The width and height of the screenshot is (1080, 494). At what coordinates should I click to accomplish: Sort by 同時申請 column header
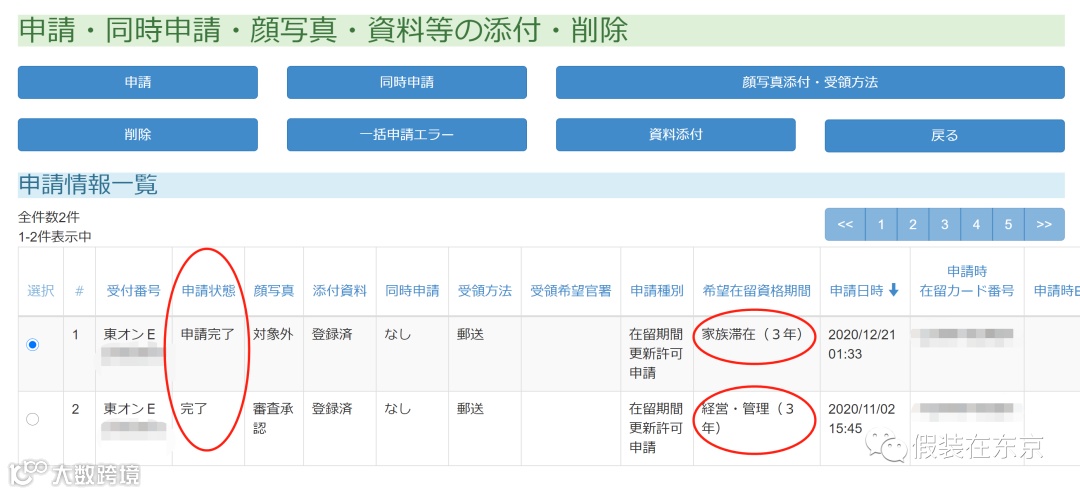point(413,291)
